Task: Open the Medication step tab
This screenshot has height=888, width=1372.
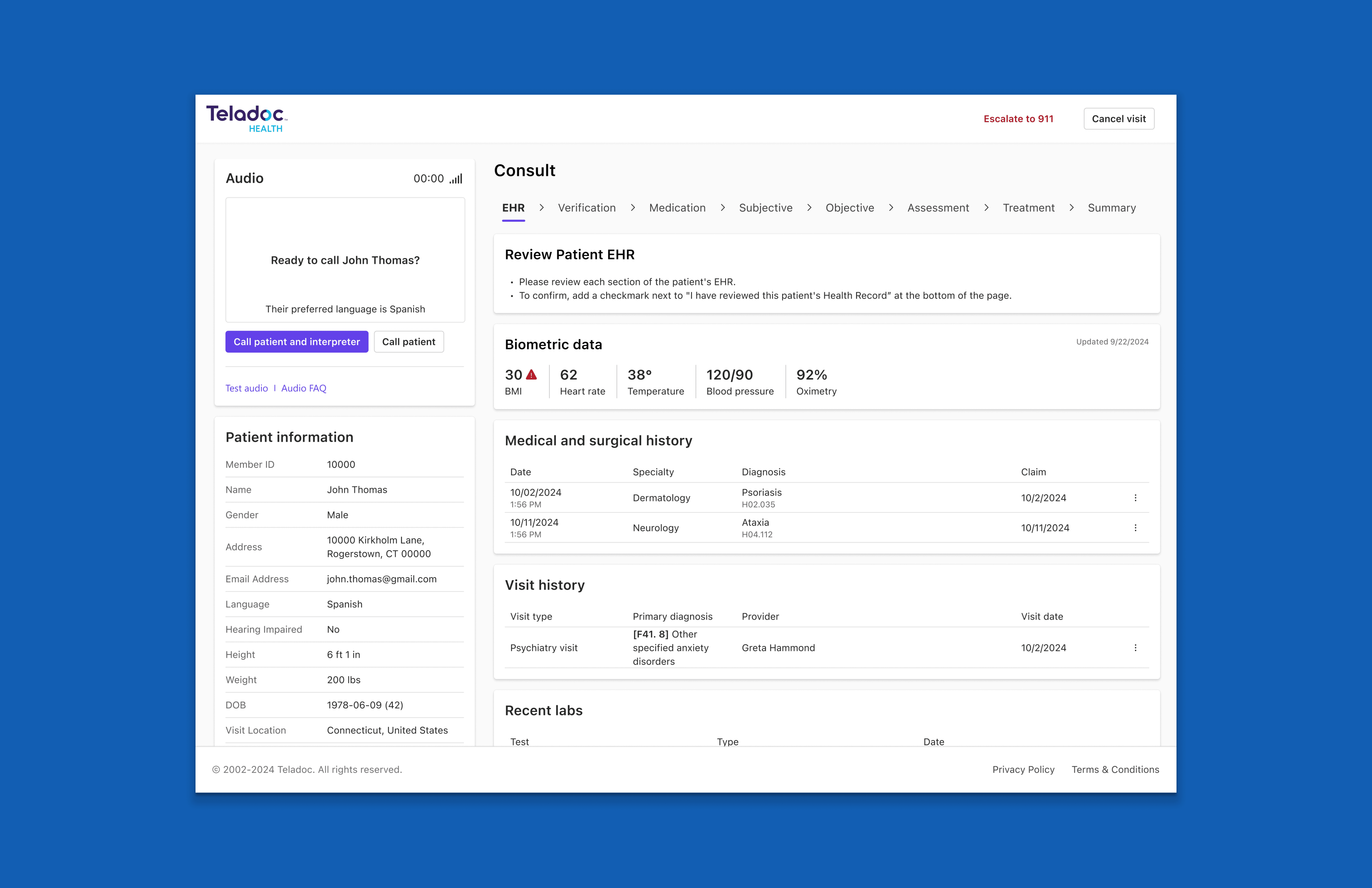Action: tap(677, 207)
